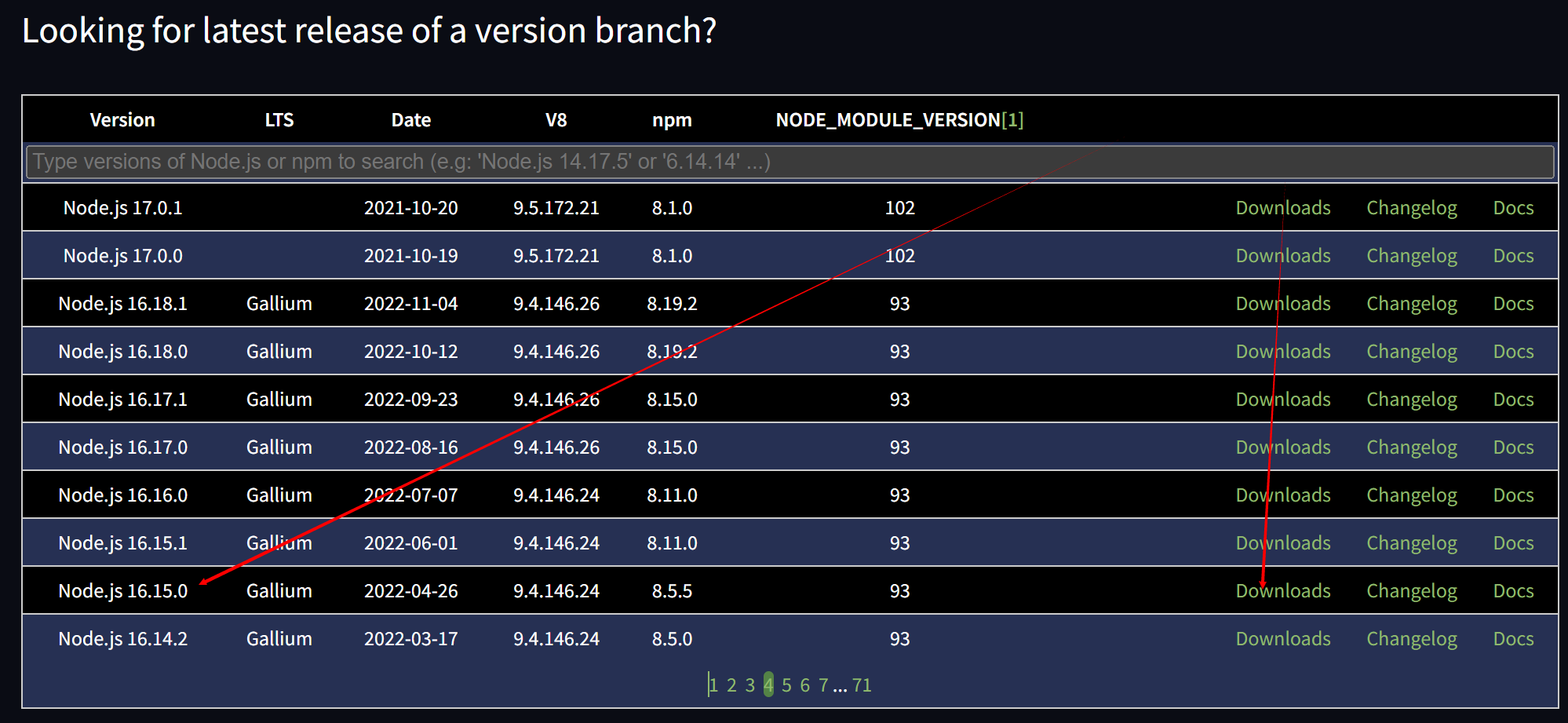
Task: Open Changelog for Node.js 16.17.1
Action: point(1412,400)
